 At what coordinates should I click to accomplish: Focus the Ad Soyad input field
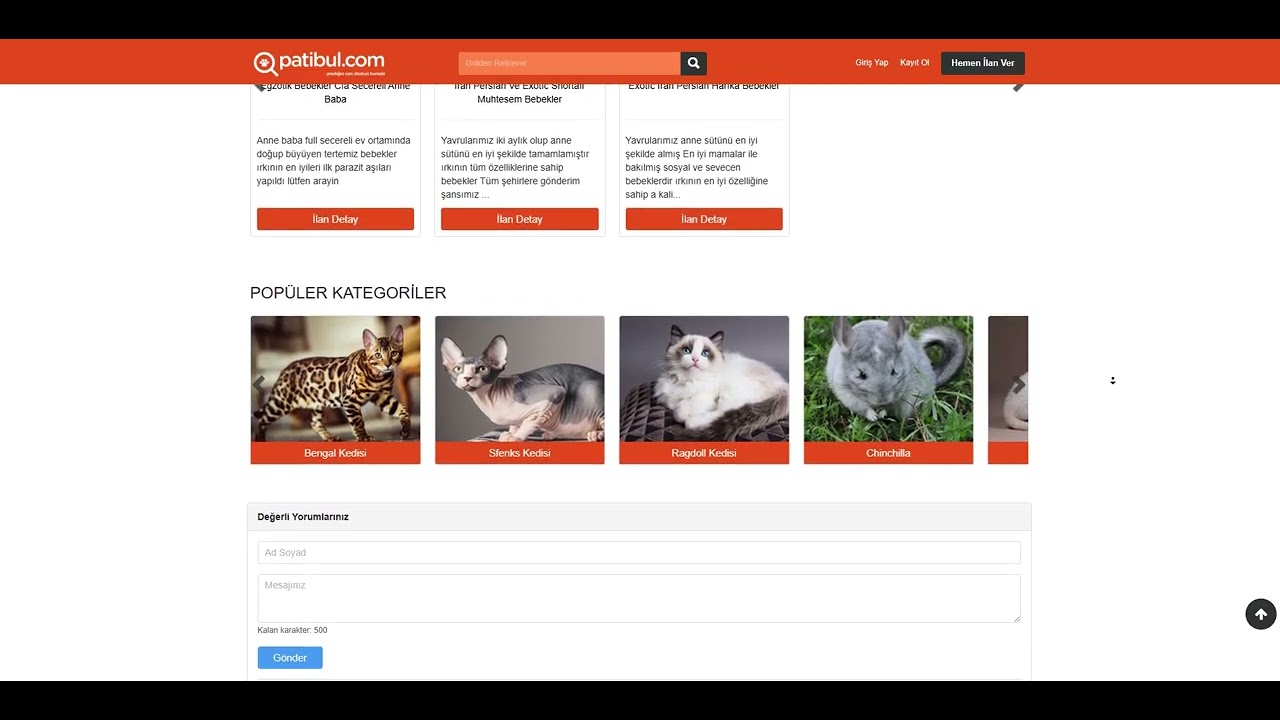coord(639,553)
